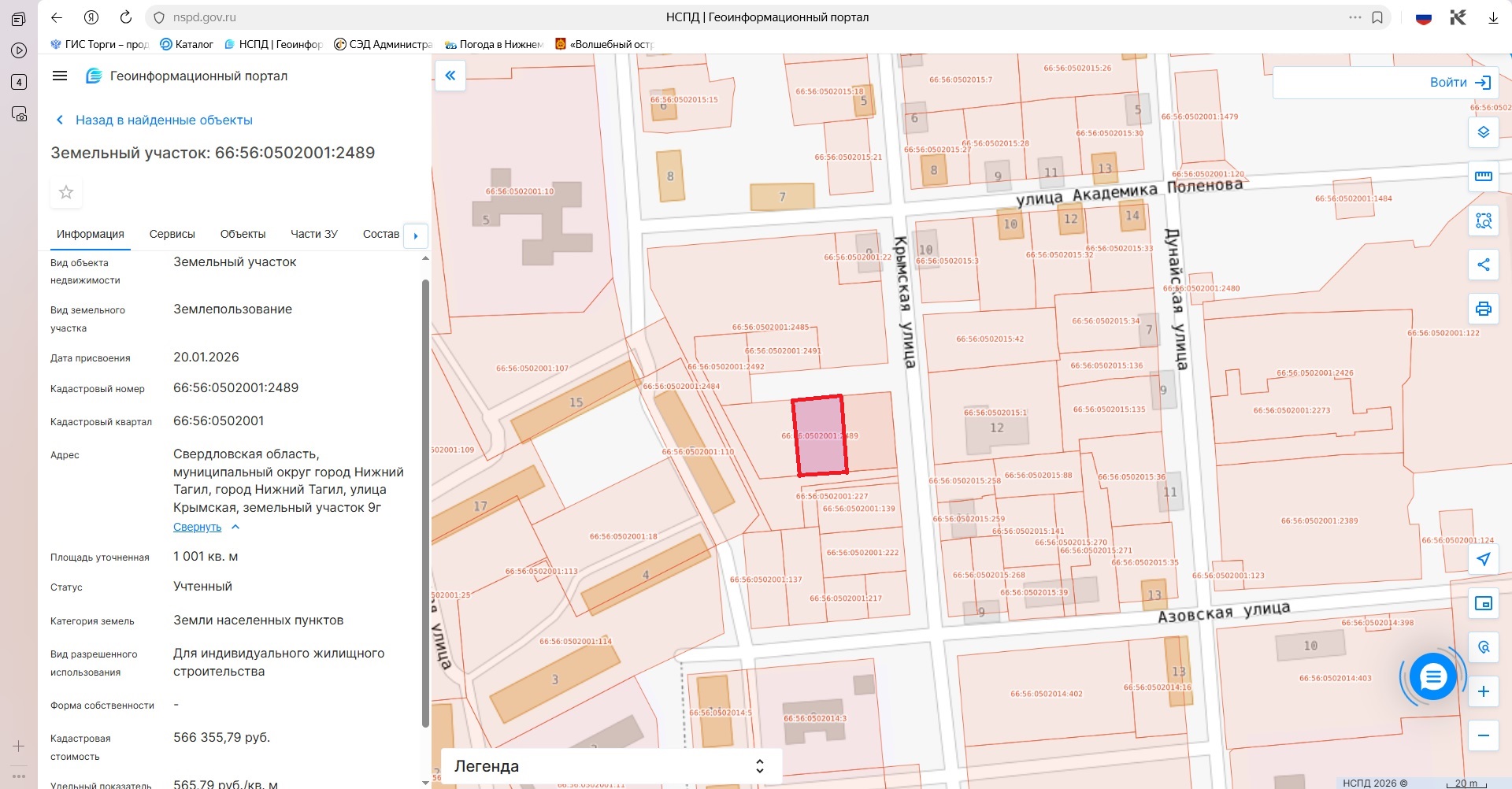Add parcel to favorites with star
This screenshot has width=1512, height=789.
[66, 192]
